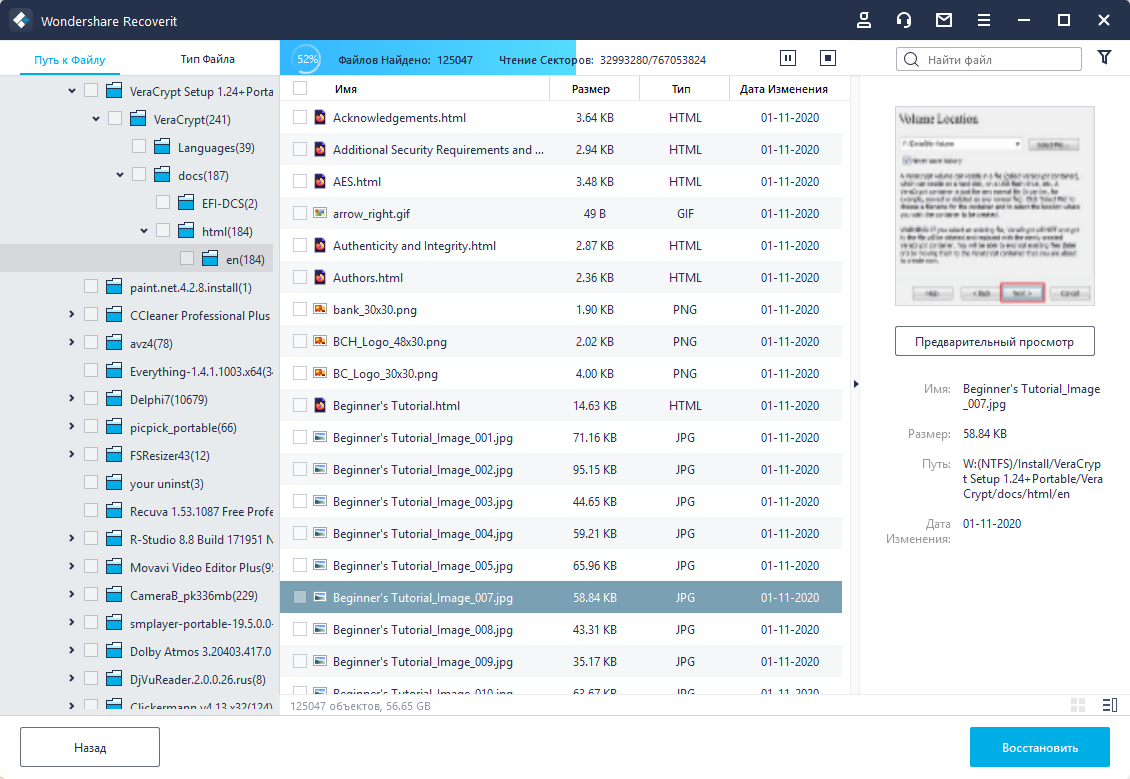The width and height of the screenshot is (1130, 779).
Task: Collapse the preview panel arrow
Action: point(855,384)
